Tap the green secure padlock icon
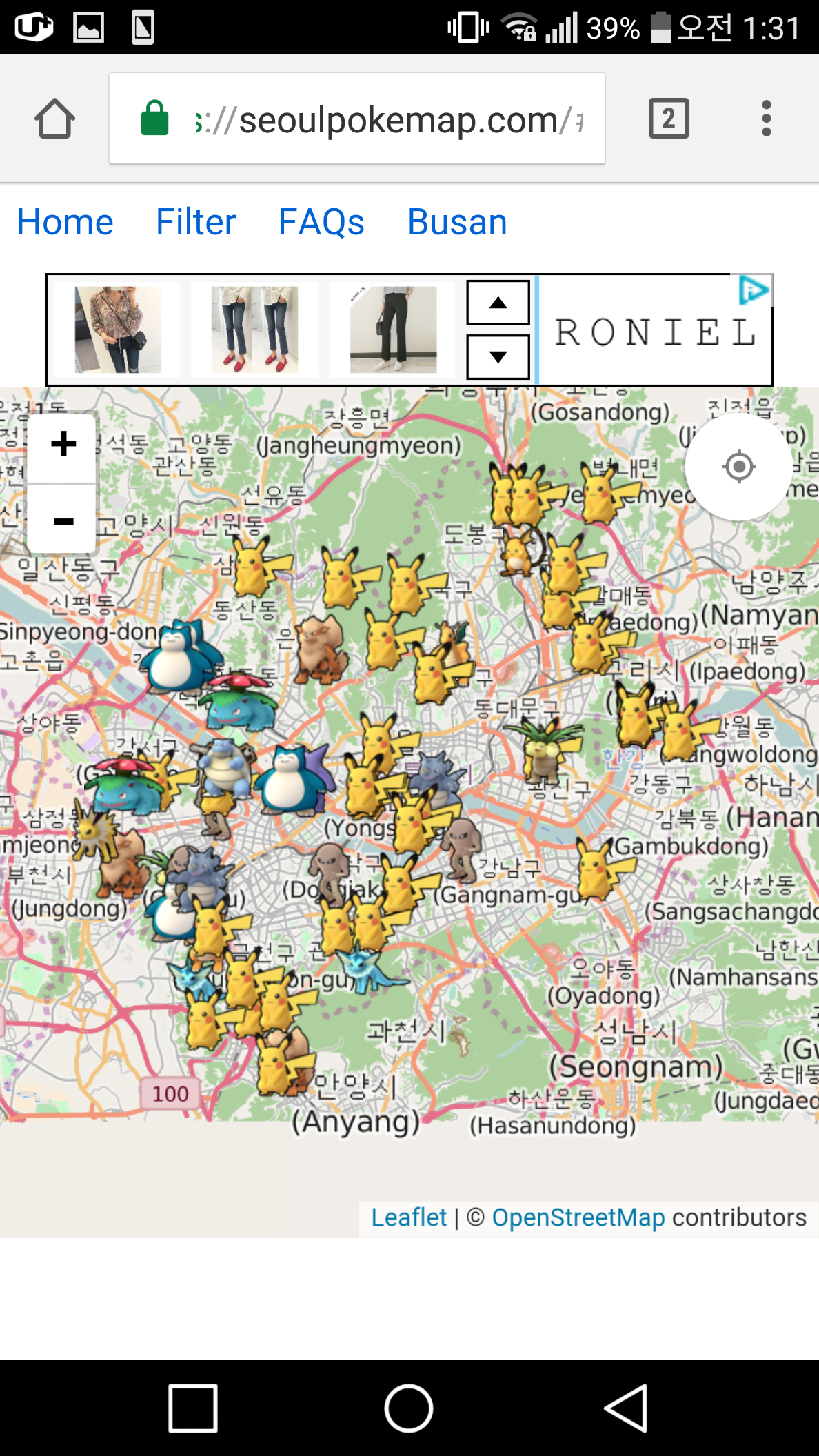 click(154, 118)
